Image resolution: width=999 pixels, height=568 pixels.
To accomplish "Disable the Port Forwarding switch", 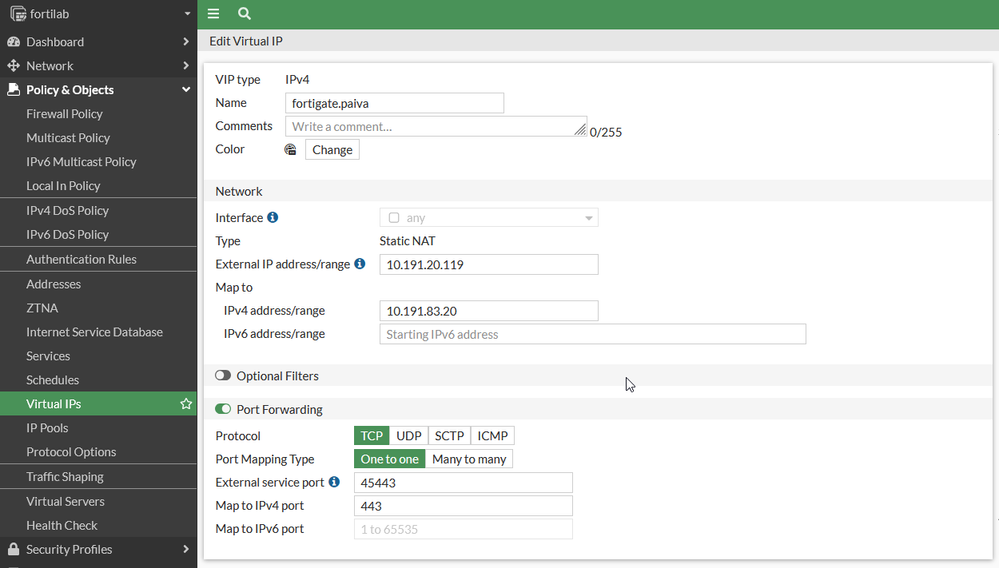I will tap(223, 409).
